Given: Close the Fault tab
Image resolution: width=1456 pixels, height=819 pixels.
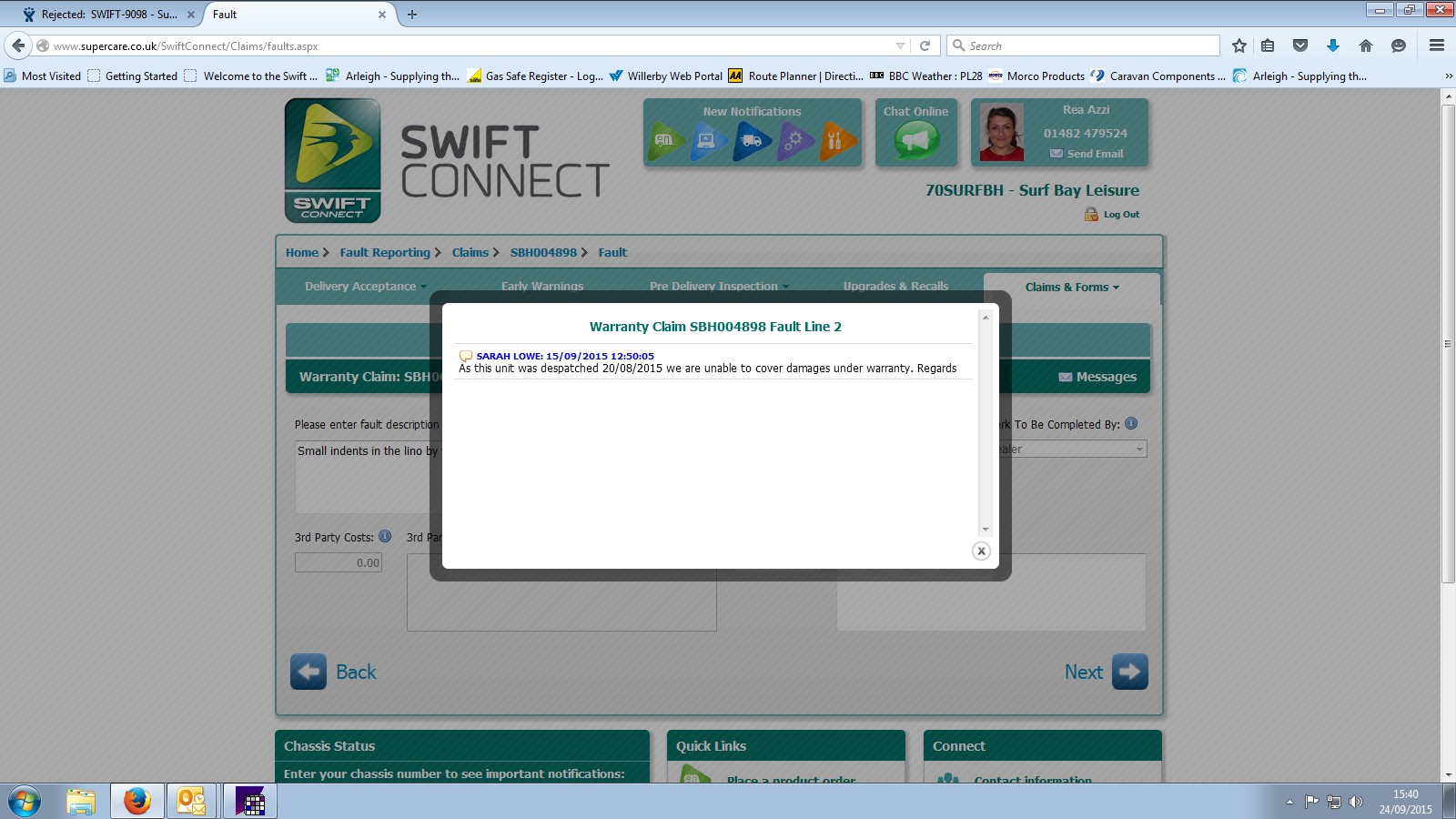Looking at the screenshot, I should [382, 15].
